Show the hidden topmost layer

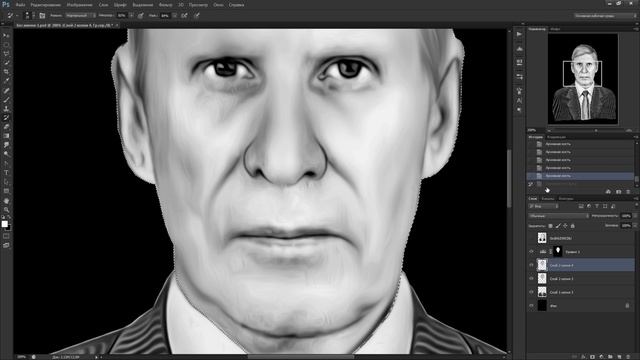(x=531, y=238)
